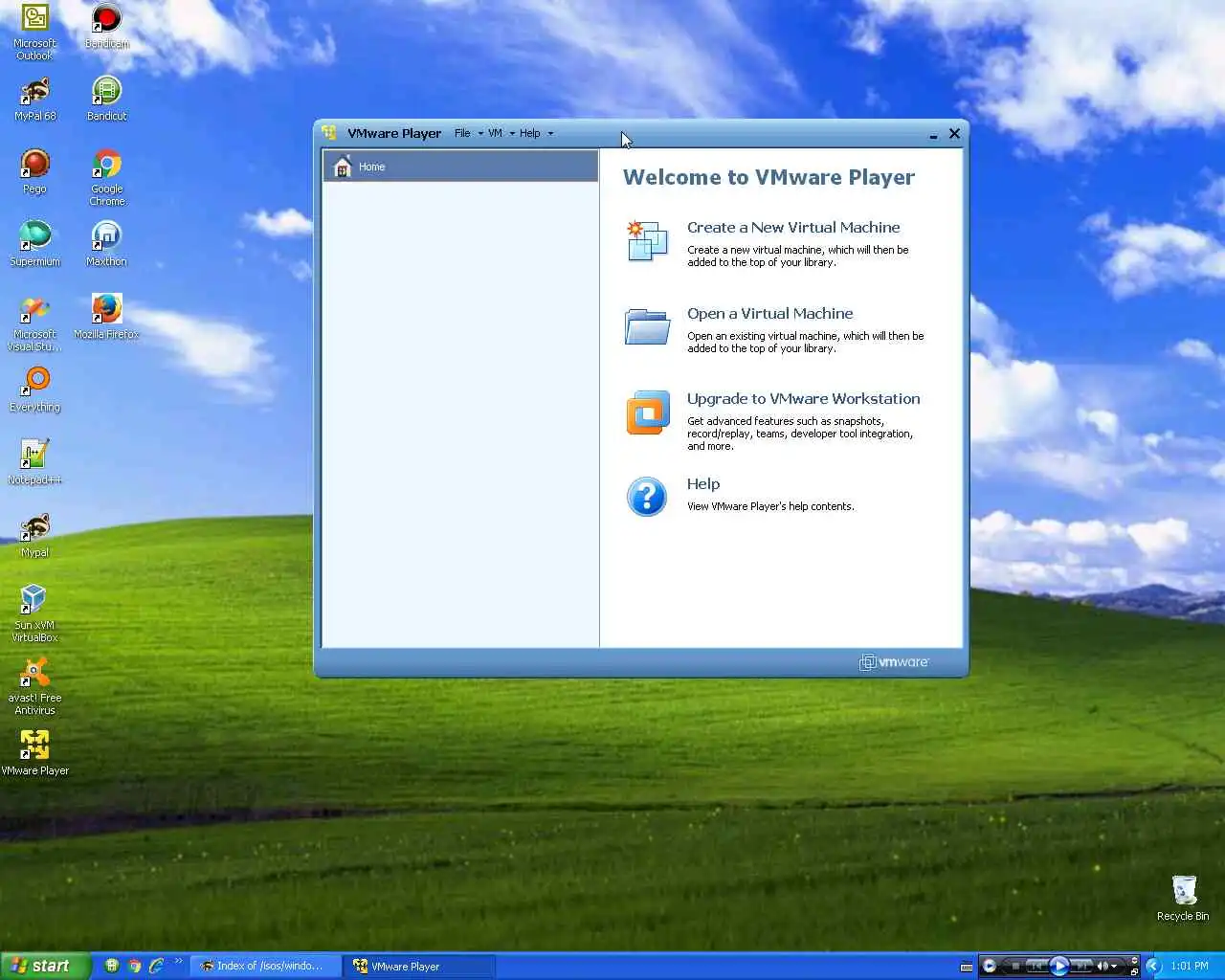The width and height of the screenshot is (1225, 980).
Task: Select the Recycle Bin desktop icon
Action: 1183,900
